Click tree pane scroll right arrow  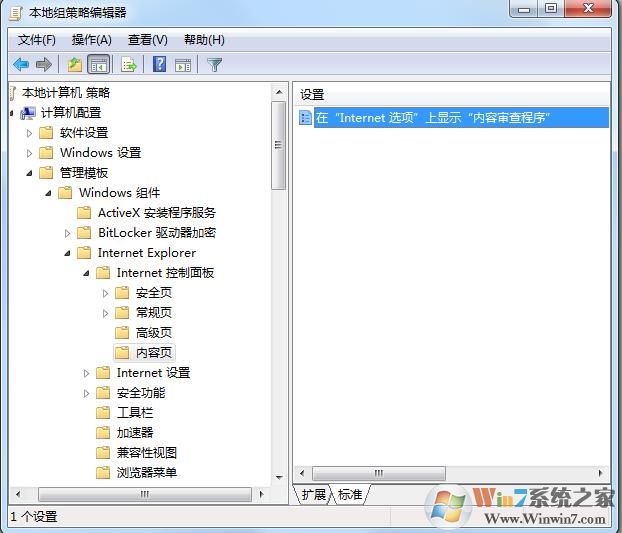(x=261, y=494)
